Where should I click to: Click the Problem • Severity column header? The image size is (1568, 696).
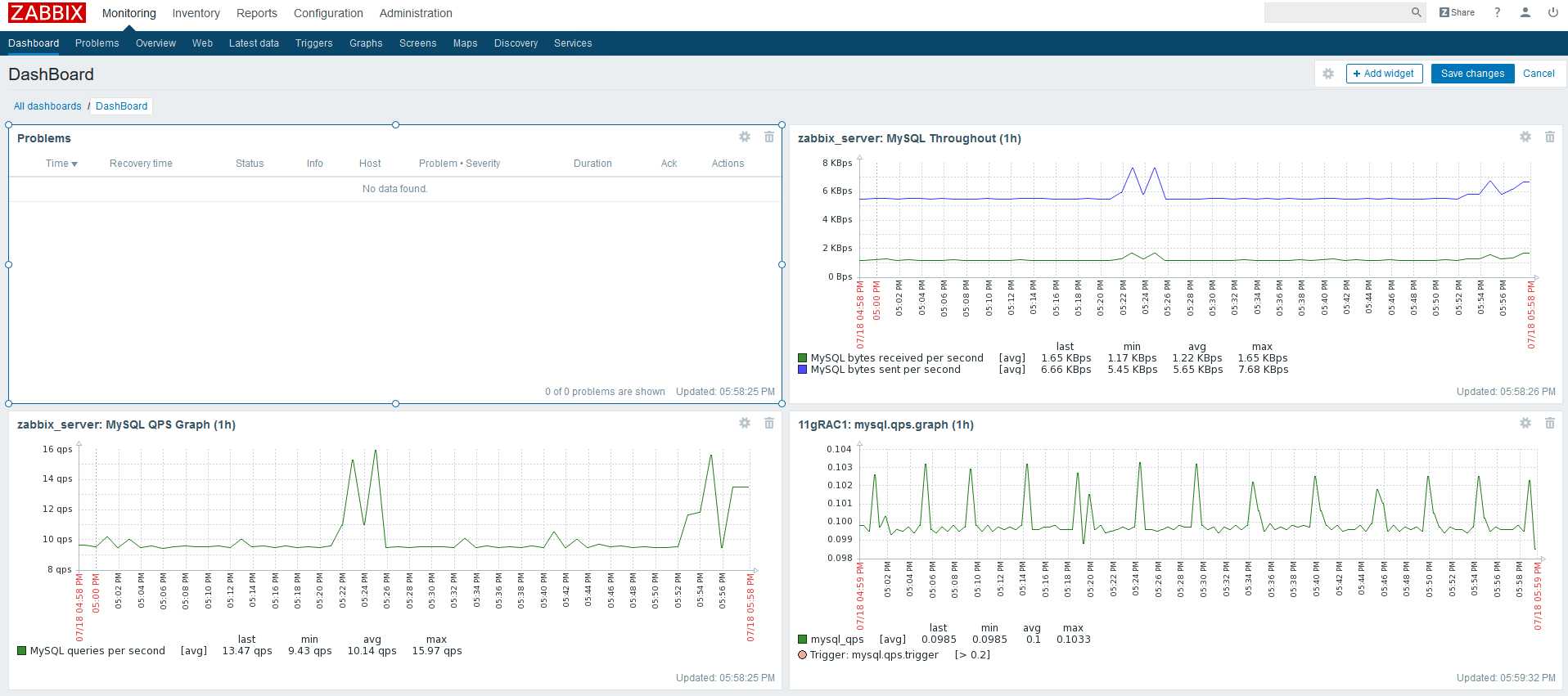pyautogui.click(x=459, y=164)
